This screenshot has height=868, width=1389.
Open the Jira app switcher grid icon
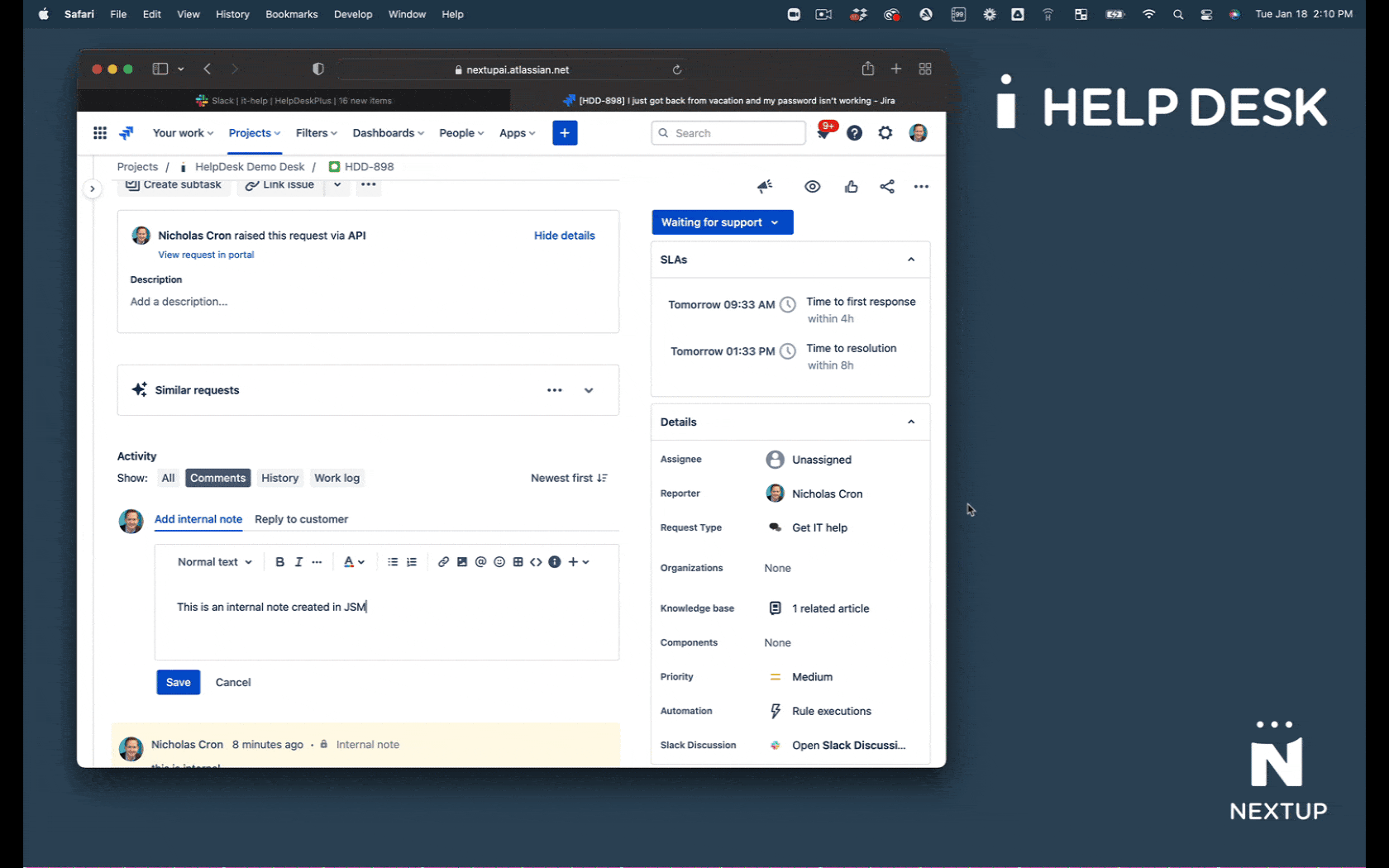[100, 133]
